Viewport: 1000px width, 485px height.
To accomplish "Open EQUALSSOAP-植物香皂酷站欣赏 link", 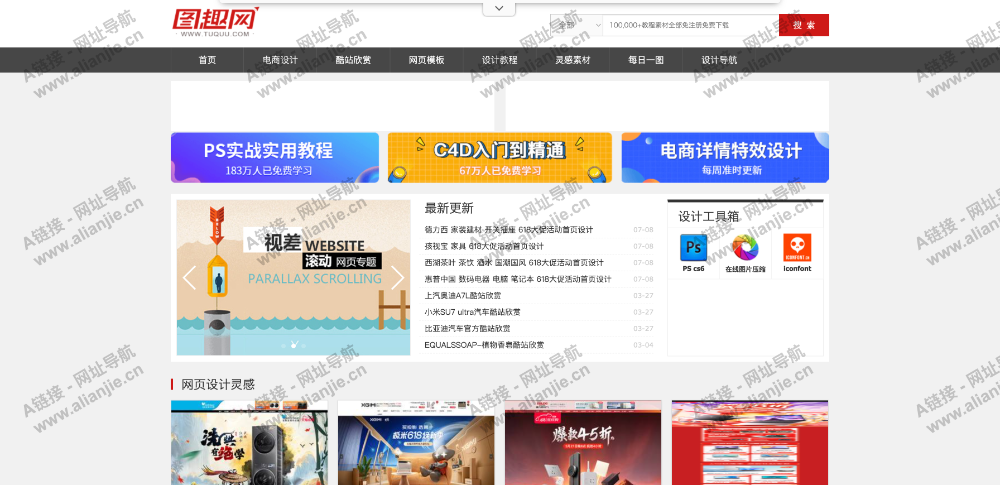I will pos(484,345).
